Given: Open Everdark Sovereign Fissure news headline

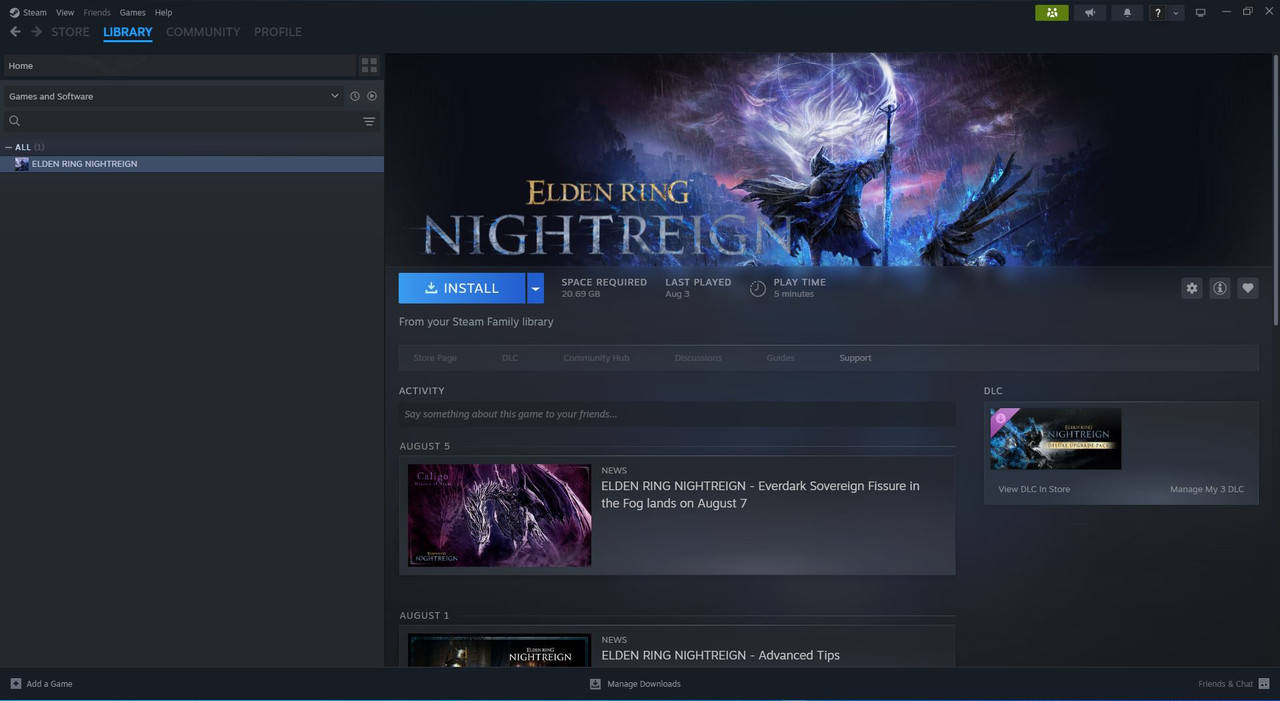Looking at the screenshot, I should (x=760, y=494).
